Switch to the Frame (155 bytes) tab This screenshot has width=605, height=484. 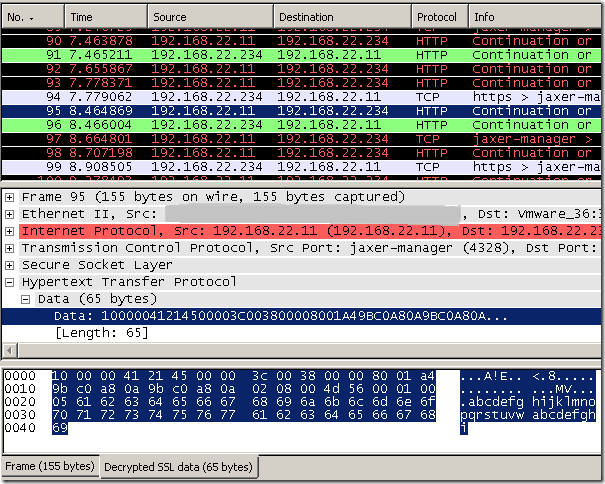pos(50,466)
